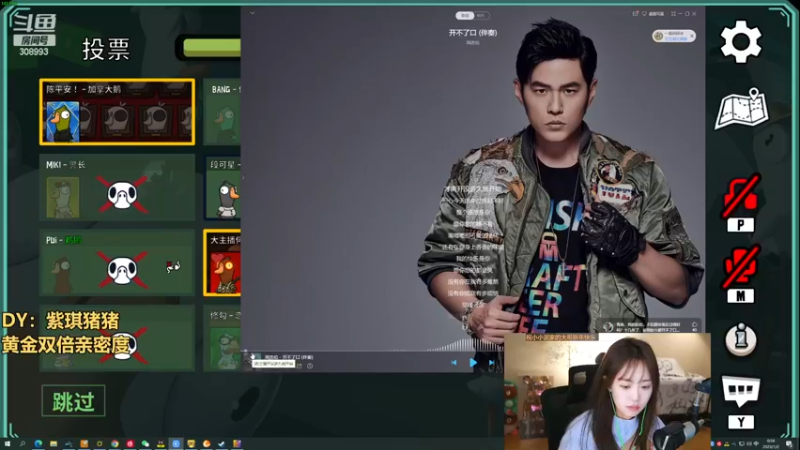The width and height of the screenshot is (800, 450).
Task: Select the PUI player card
Action: [x=117, y=263]
